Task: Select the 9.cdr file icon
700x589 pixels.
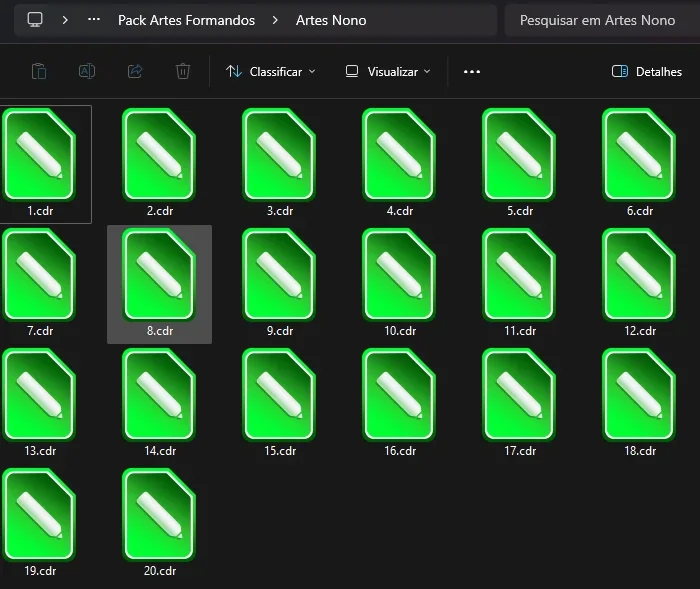Action: (279, 274)
